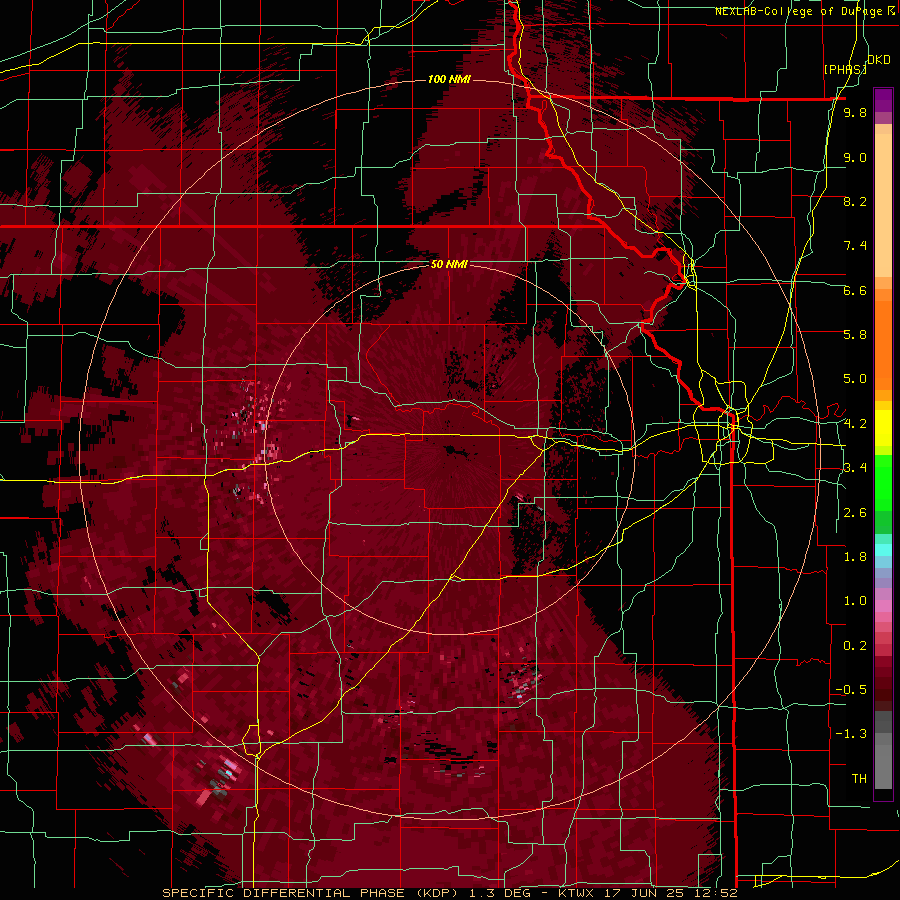Image resolution: width=900 pixels, height=900 pixels.
Task: Click the bright green color bar segment
Action: [x=883, y=482]
